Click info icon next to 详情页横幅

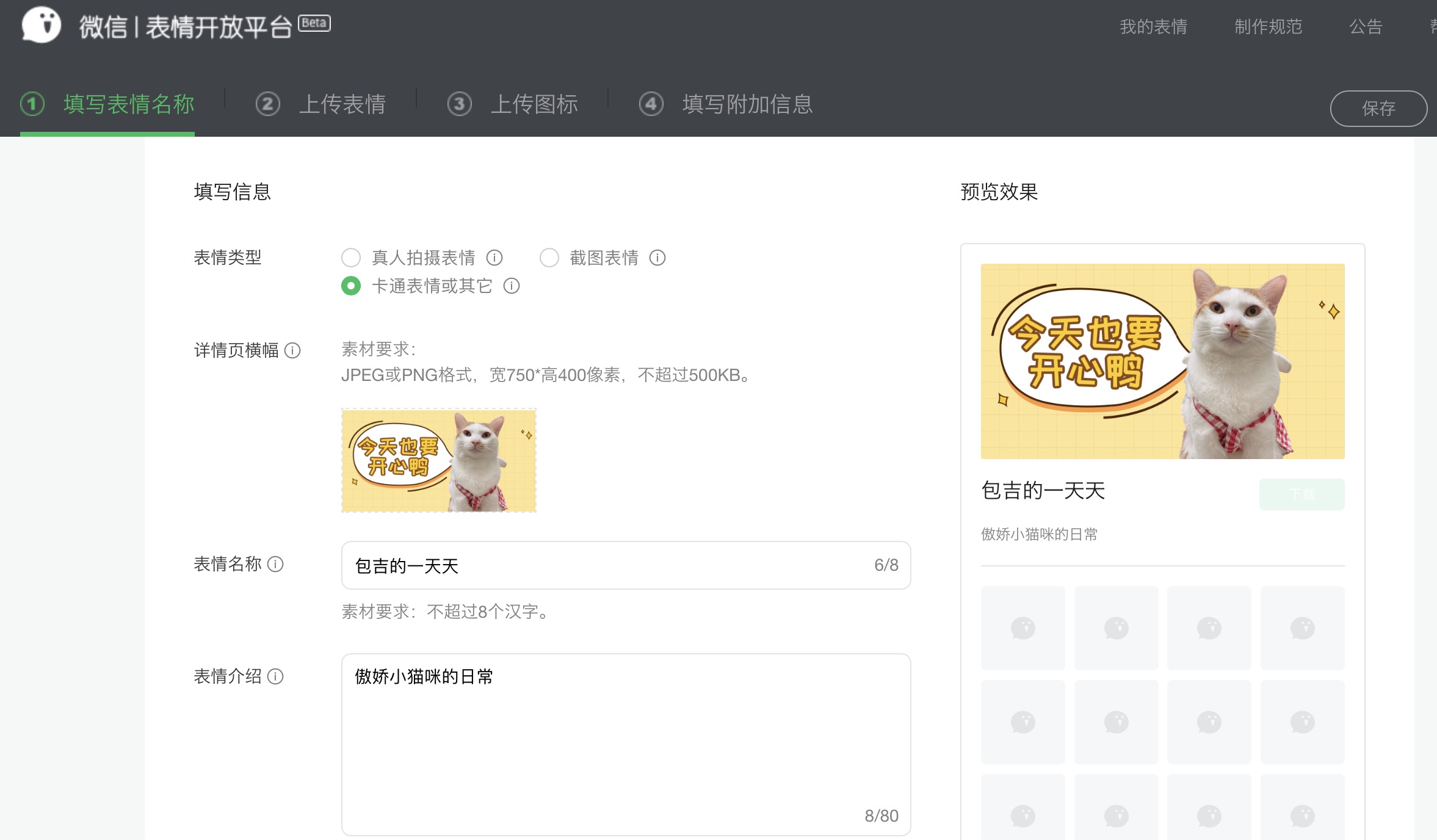(293, 350)
